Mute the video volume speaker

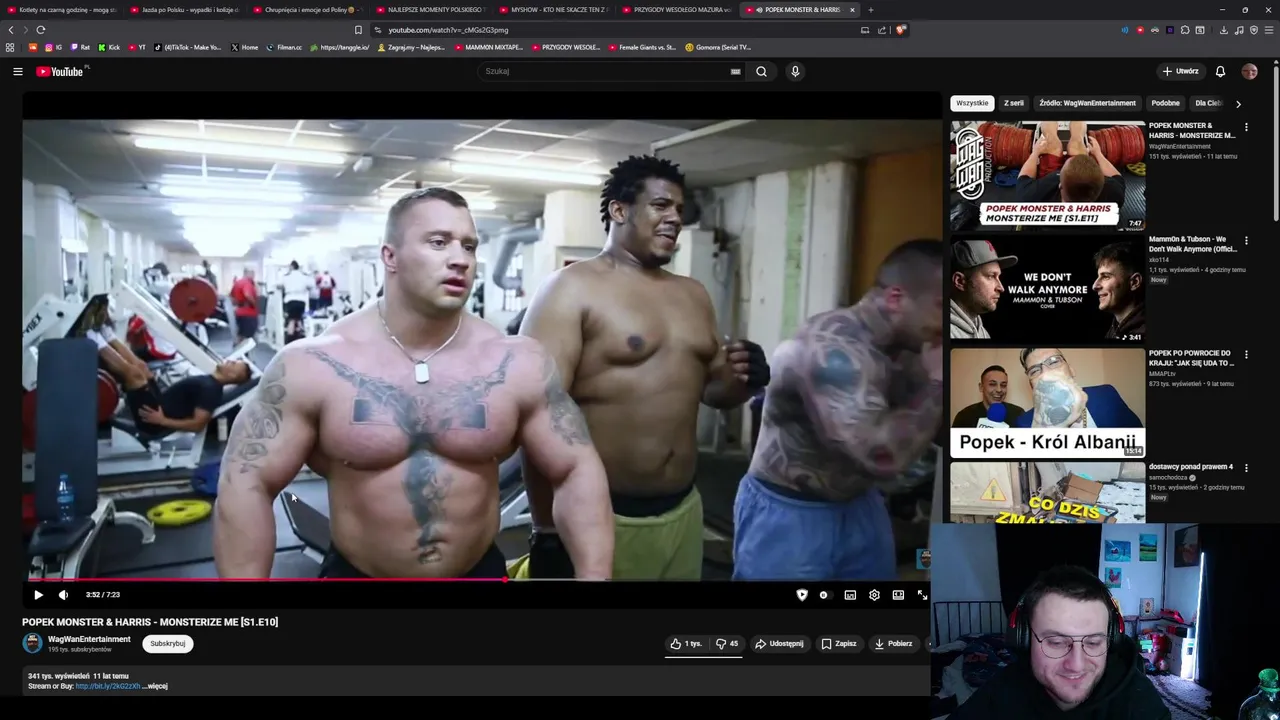click(63, 595)
